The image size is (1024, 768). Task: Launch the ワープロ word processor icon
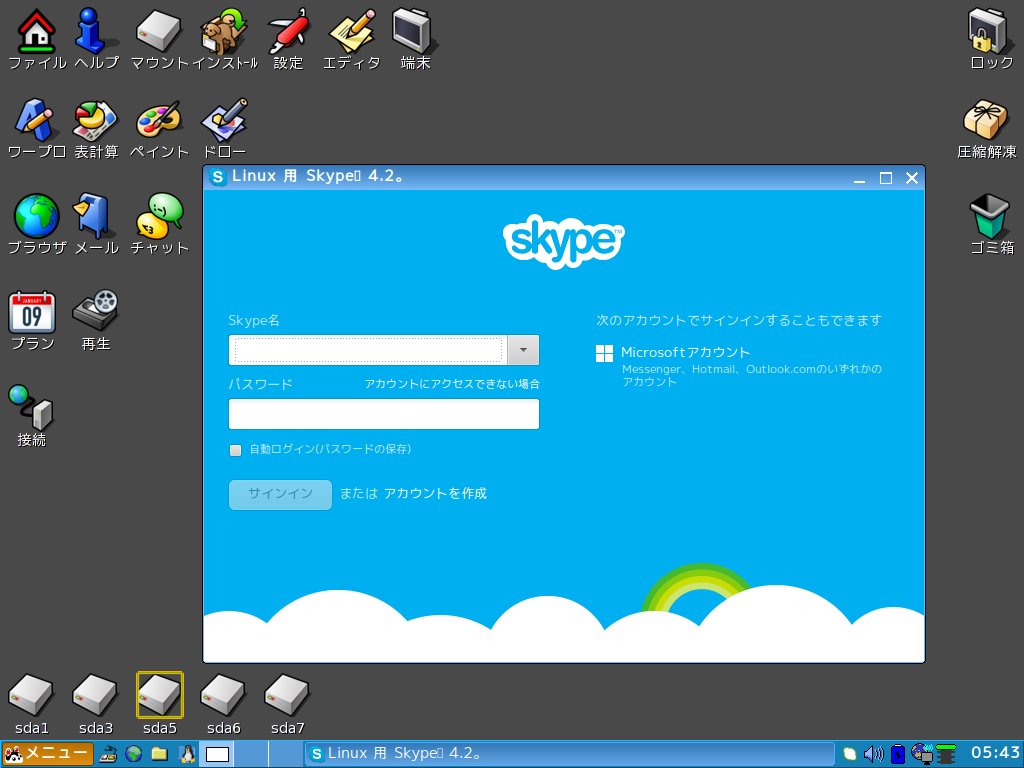36,120
